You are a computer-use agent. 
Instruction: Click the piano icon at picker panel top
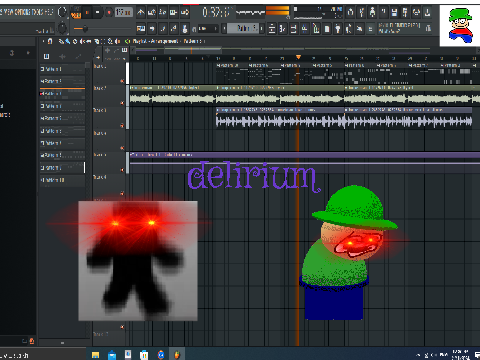47,56
